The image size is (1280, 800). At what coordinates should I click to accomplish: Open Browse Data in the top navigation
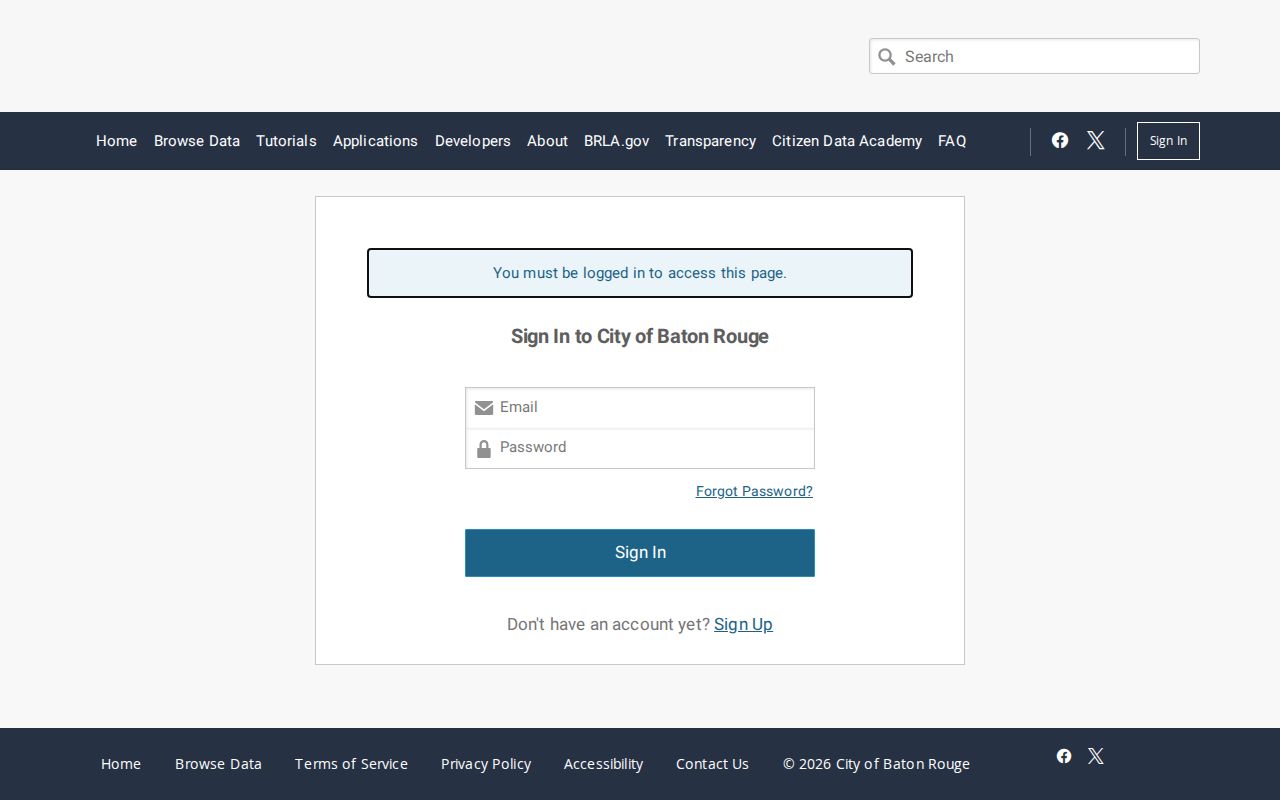(197, 141)
